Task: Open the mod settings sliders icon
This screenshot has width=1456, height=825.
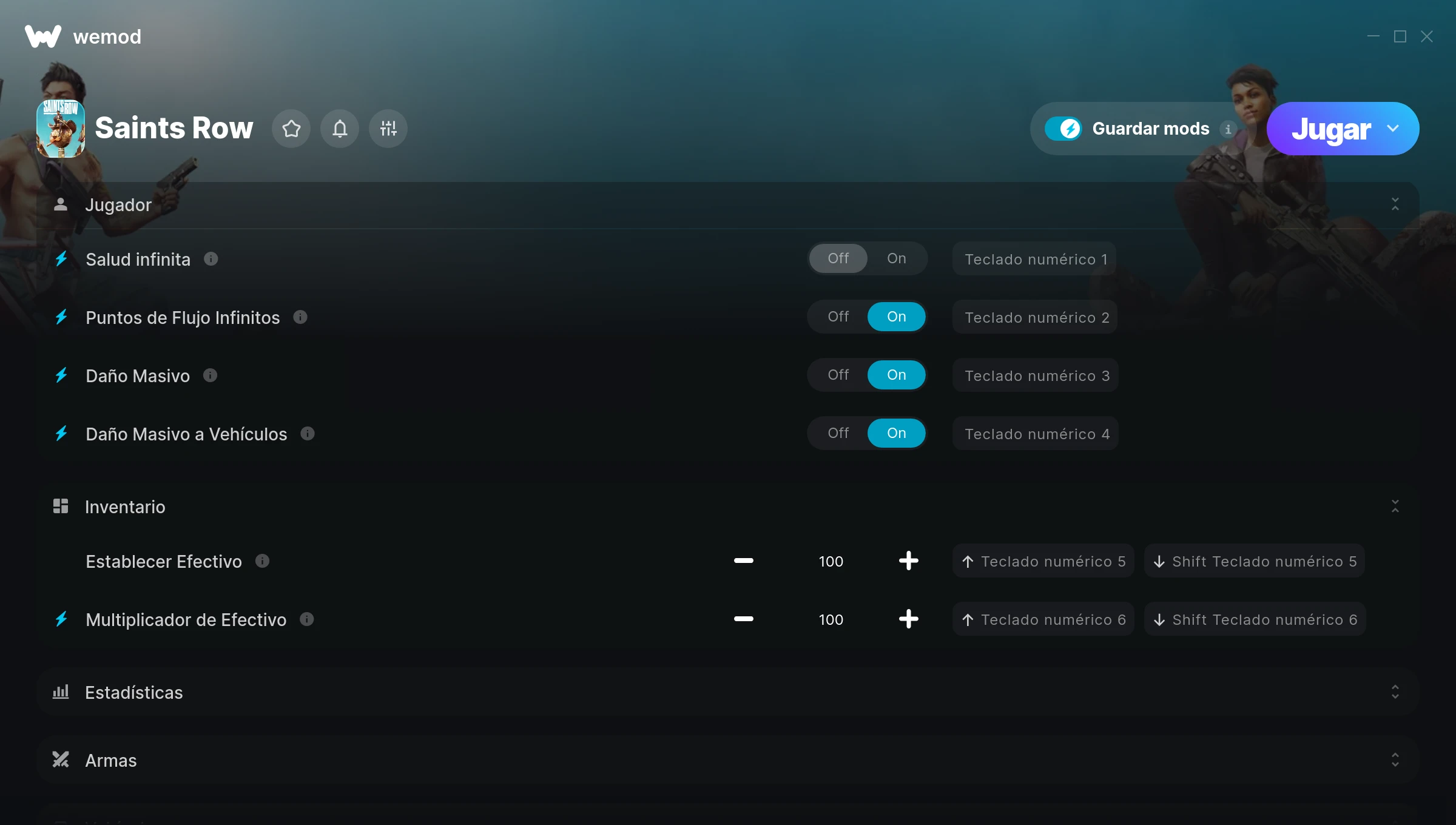Action: [x=388, y=129]
